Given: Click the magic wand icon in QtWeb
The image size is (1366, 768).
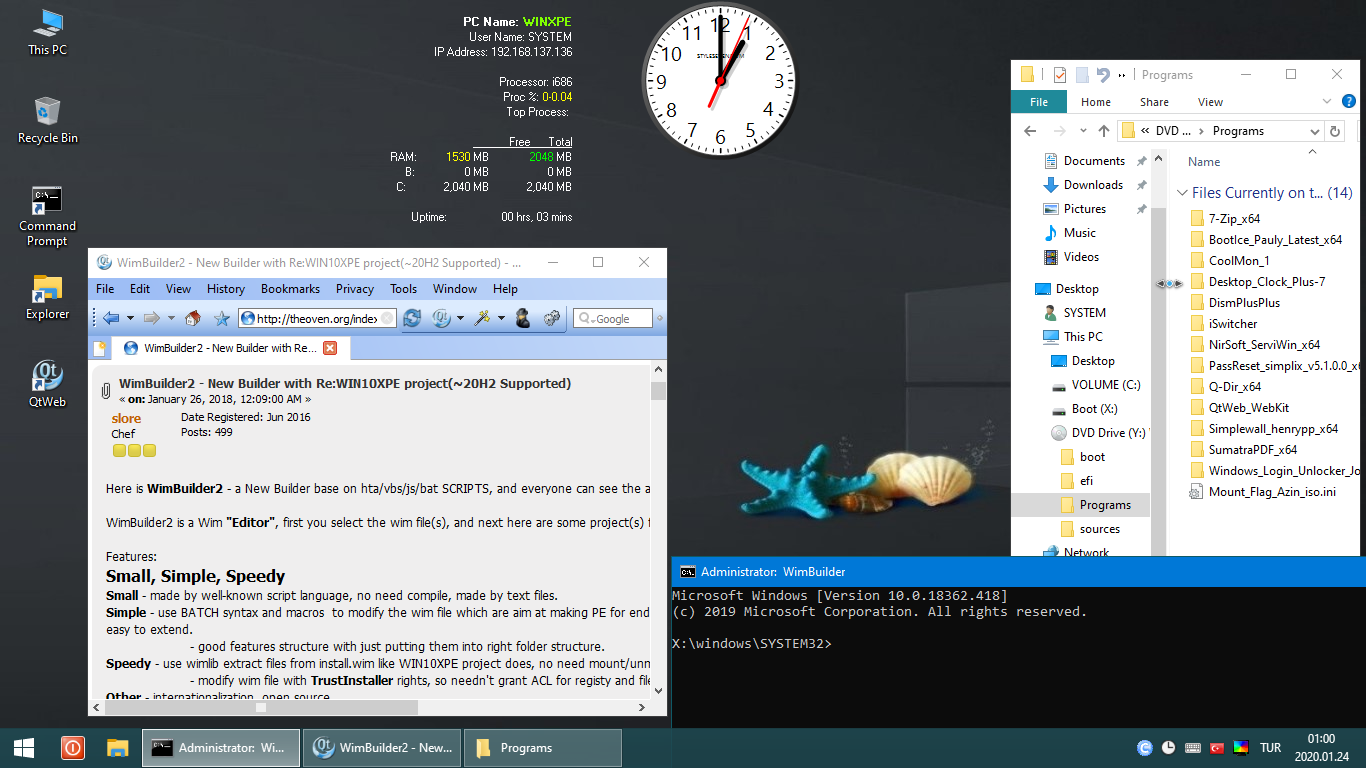Looking at the screenshot, I should point(482,318).
